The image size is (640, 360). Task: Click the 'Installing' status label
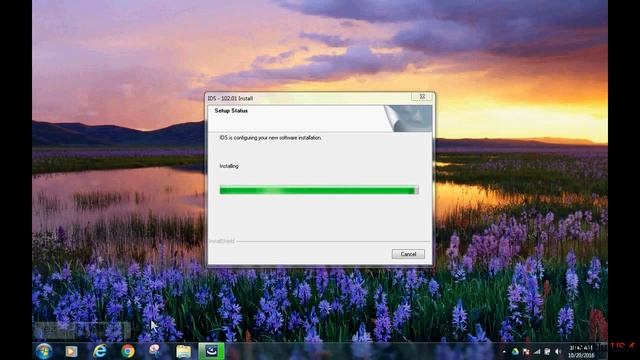(x=229, y=166)
